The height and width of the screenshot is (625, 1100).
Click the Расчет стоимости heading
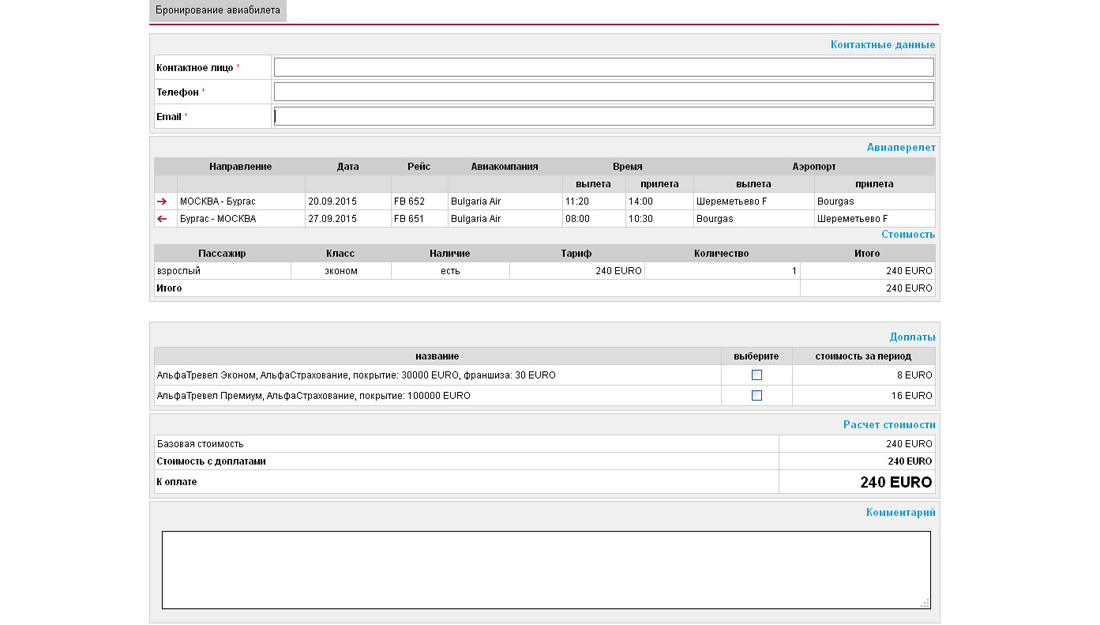888,425
